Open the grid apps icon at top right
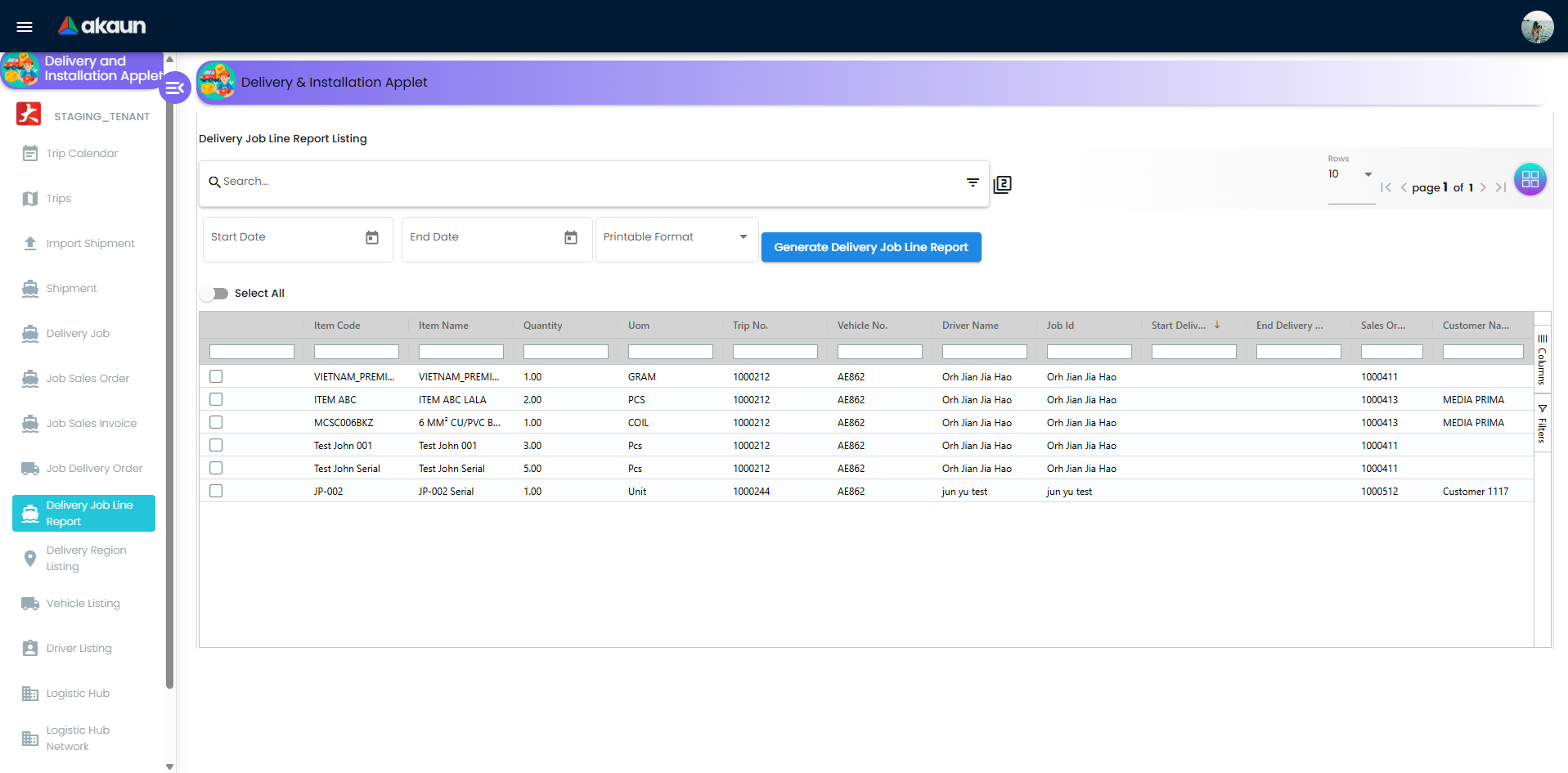 (x=1530, y=179)
